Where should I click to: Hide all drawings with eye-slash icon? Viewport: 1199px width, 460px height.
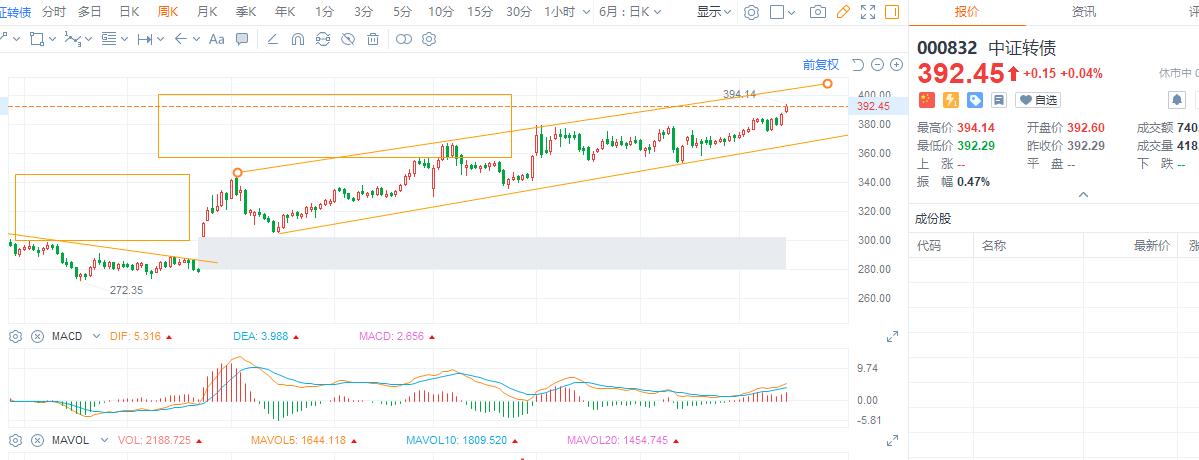348,40
